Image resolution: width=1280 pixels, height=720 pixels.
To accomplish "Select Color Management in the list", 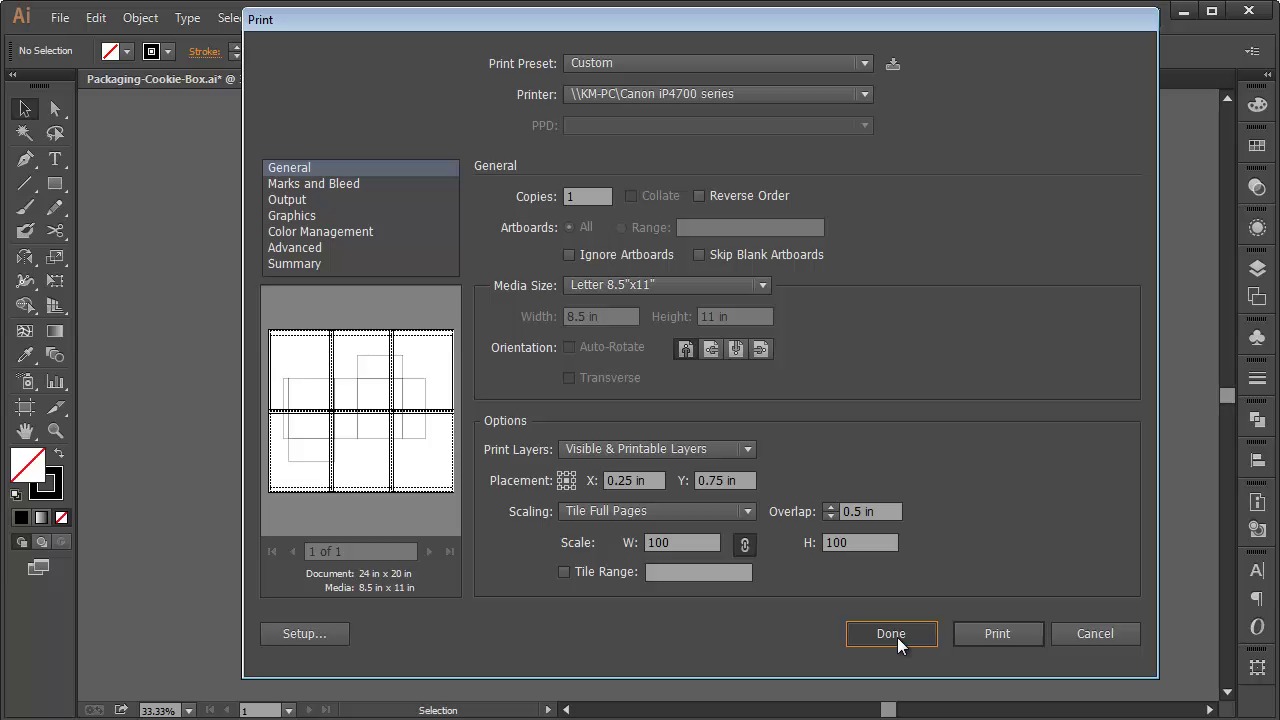I will 320,232.
